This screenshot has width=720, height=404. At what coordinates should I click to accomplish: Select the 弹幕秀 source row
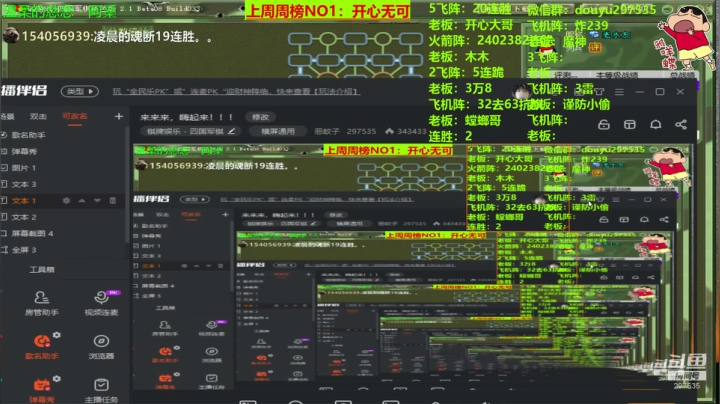pyautogui.click(x=63, y=152)
